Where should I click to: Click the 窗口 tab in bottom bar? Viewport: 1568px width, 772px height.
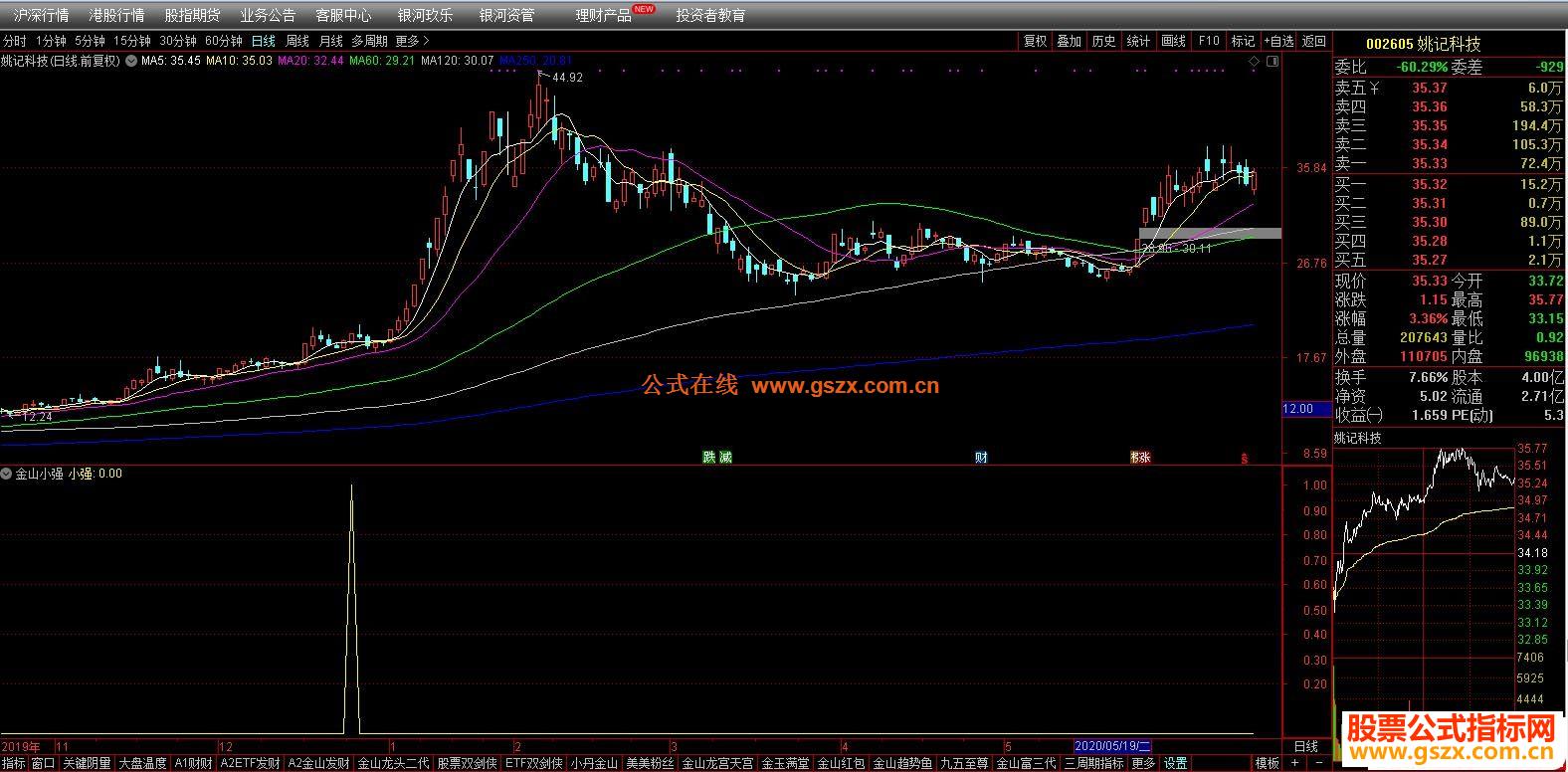pos(43,763)
